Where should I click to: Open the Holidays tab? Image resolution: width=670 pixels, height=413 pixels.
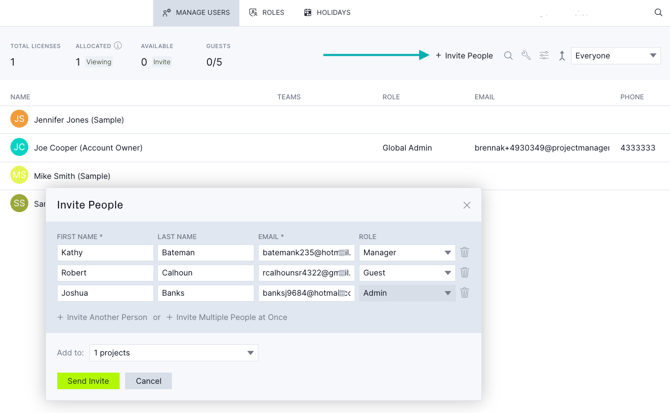[x=327, y=13]
